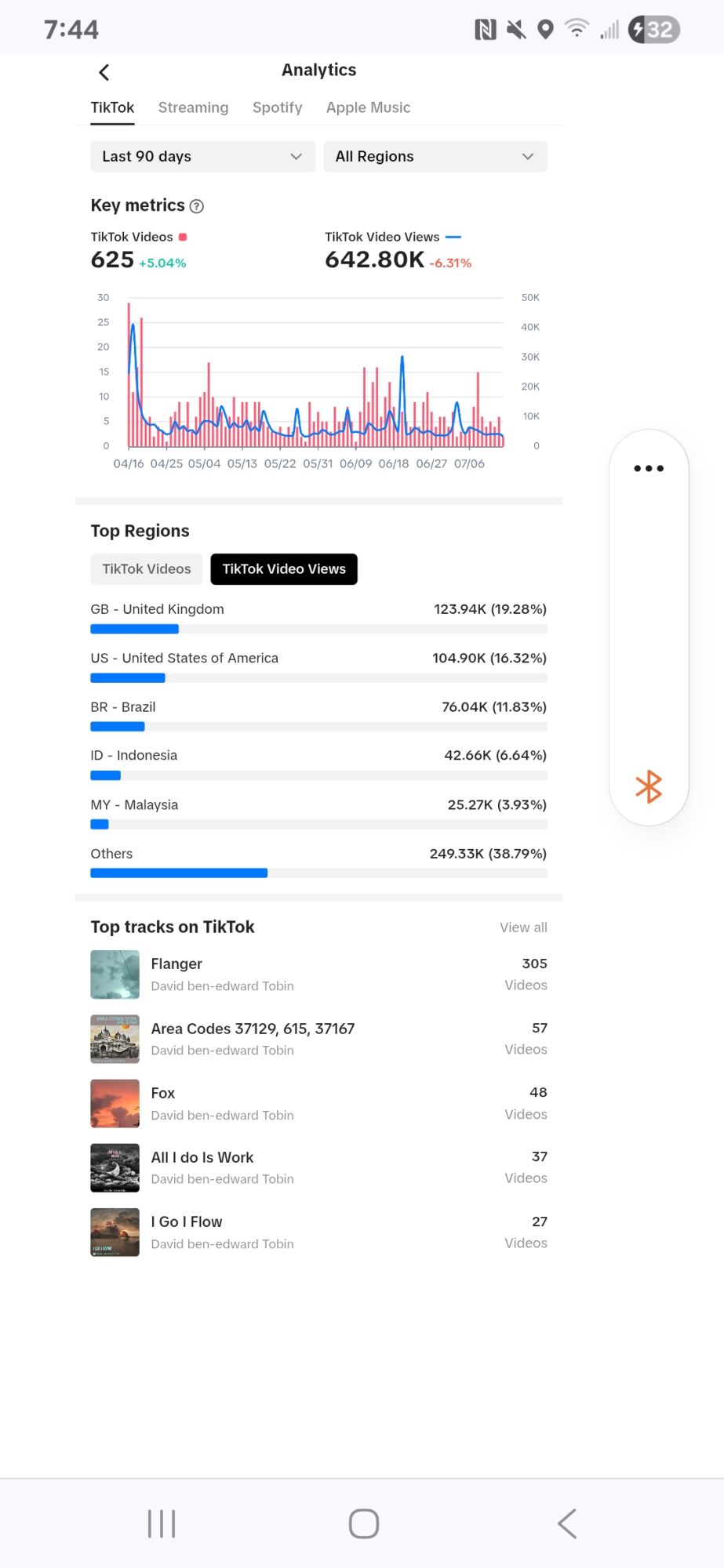Switch to the Streaming tab
This screenshot has width=724, height=1568.
193,107
